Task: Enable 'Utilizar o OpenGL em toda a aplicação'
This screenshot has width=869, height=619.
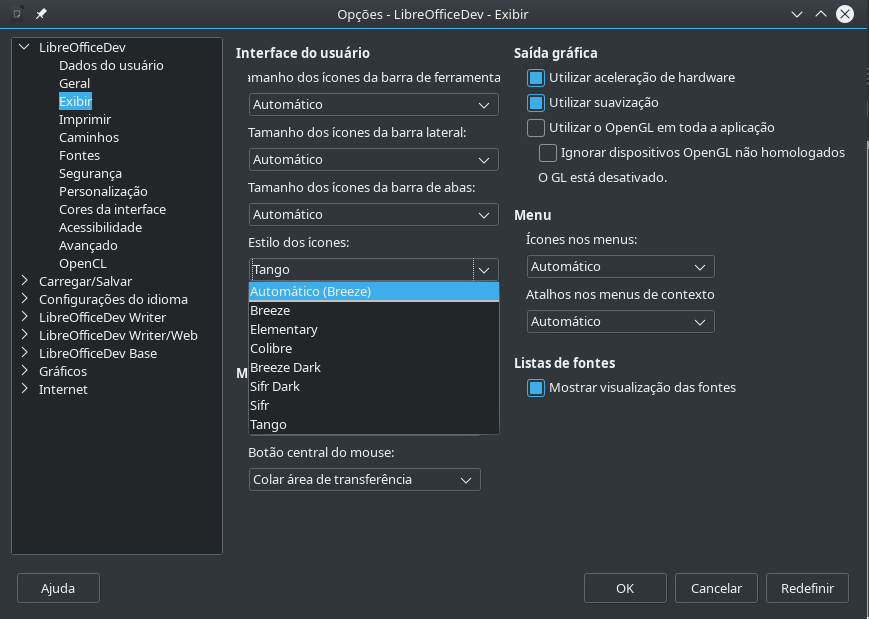Action: pyautogui.click(x=535, y=127)
